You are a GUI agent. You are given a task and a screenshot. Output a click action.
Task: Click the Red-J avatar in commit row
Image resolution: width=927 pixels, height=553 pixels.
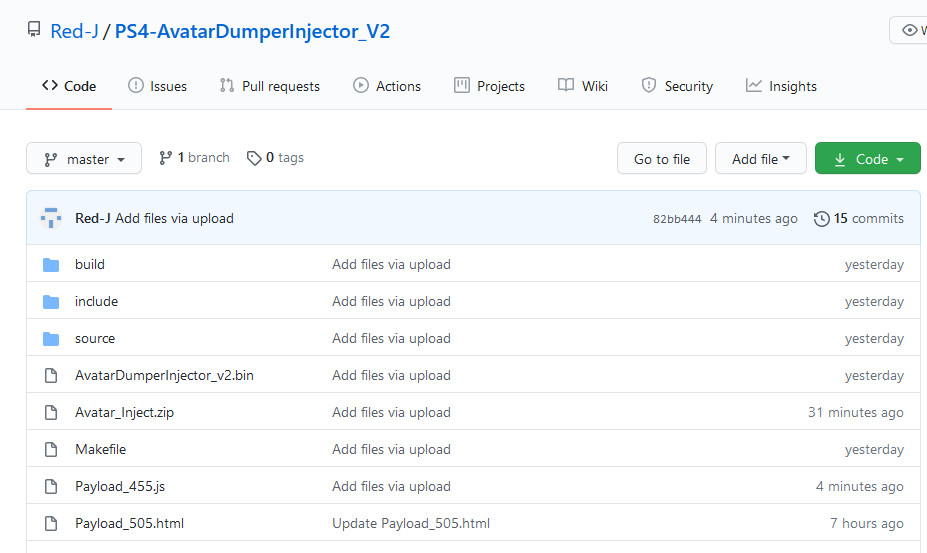point(51,218)
